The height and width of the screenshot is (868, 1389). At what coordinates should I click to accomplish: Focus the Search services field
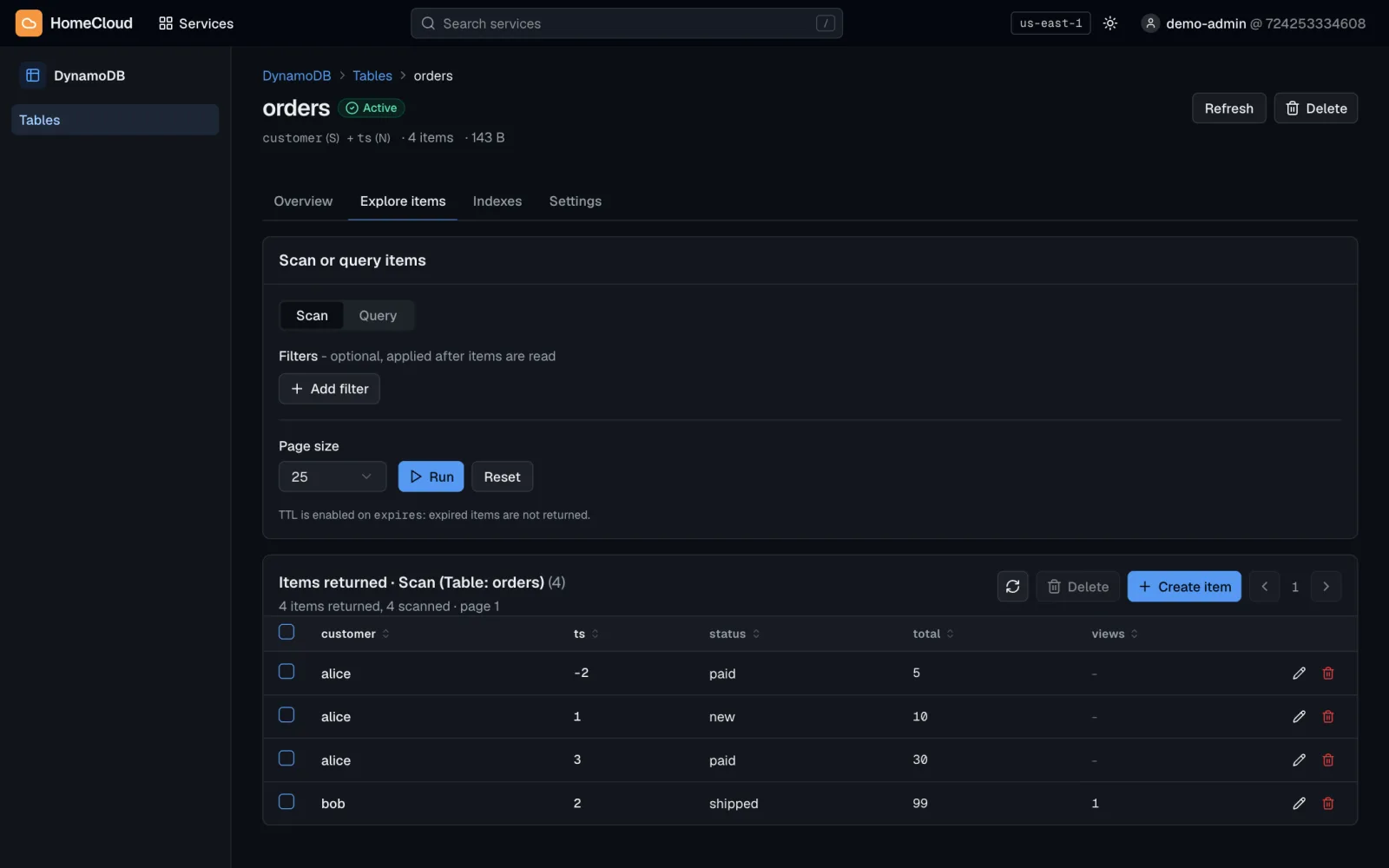[x=626, y=23]
